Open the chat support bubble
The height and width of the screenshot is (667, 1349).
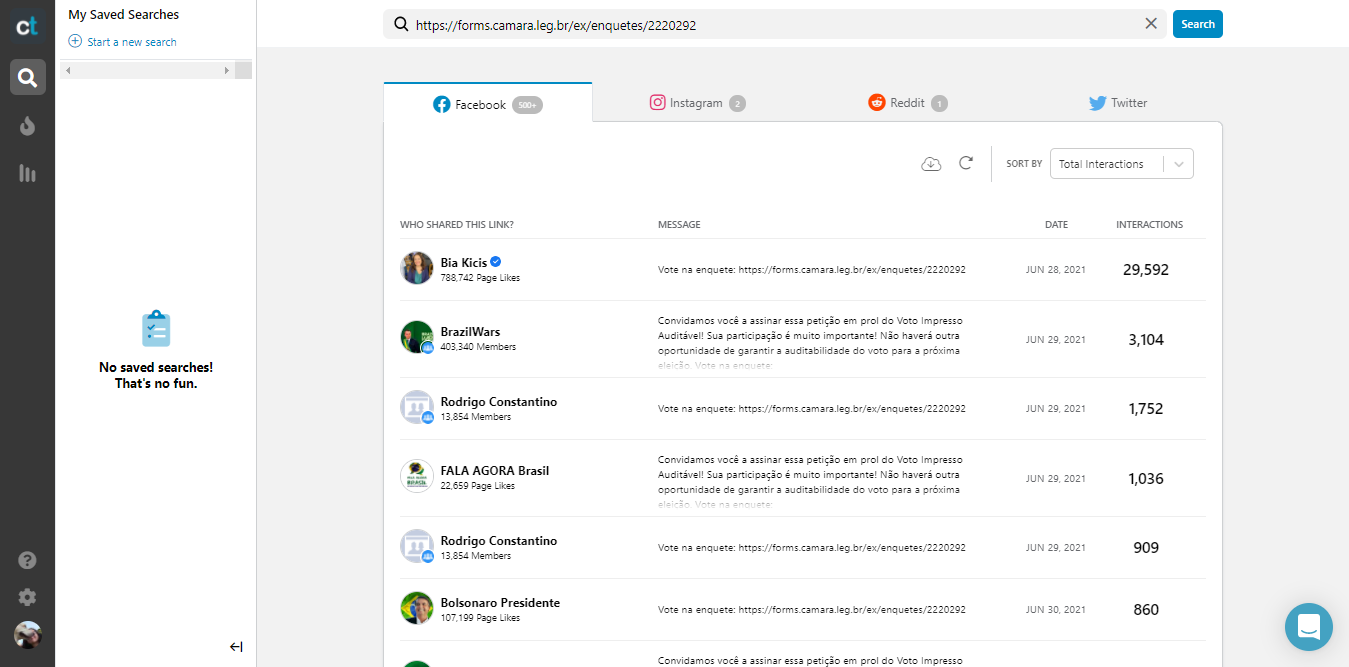click(1309, 627)
